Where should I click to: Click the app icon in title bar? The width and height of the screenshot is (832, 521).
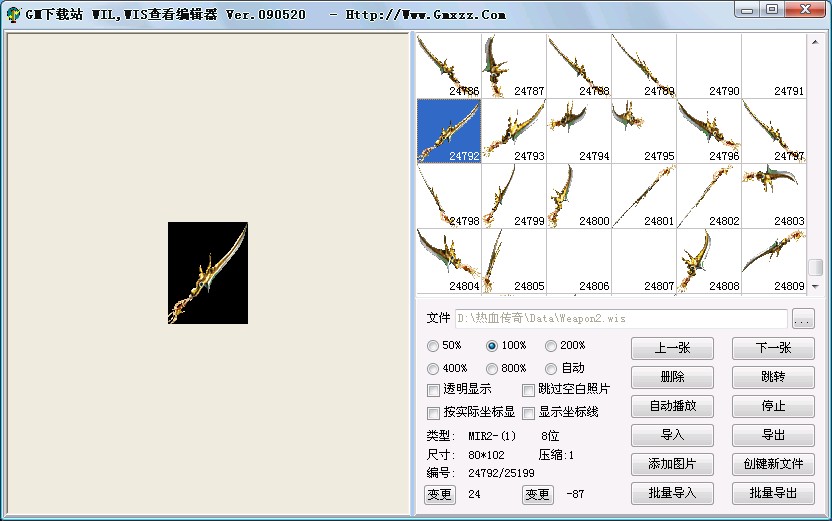(x=14, y=15)
